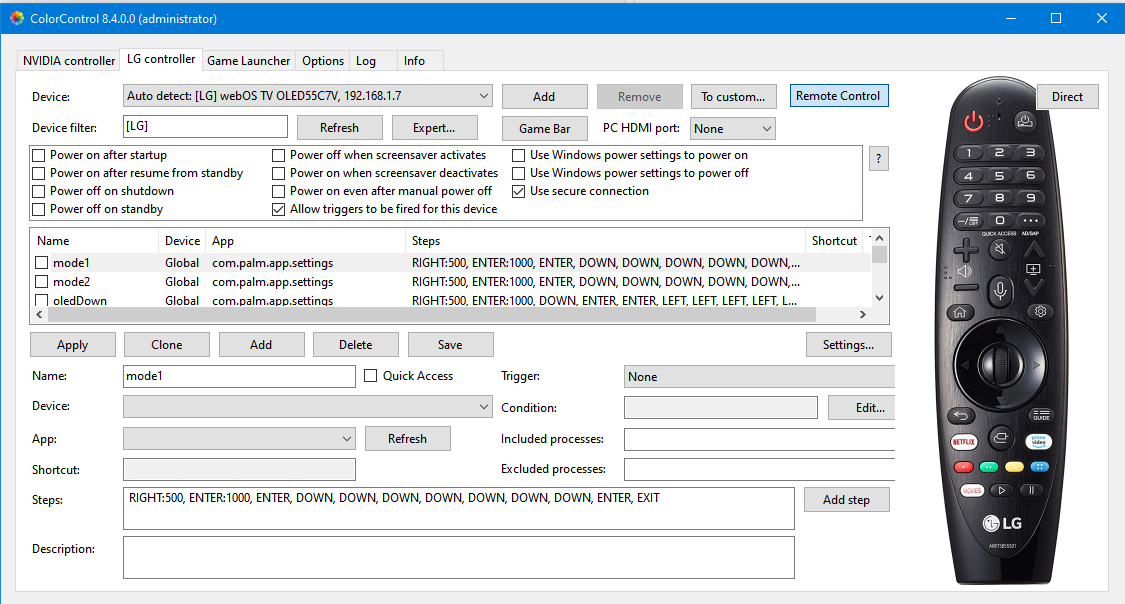Open TV home with remote home button
The width and height of the screenshot is (1125, 604).
pyautogui.click(x=960, y=312)
